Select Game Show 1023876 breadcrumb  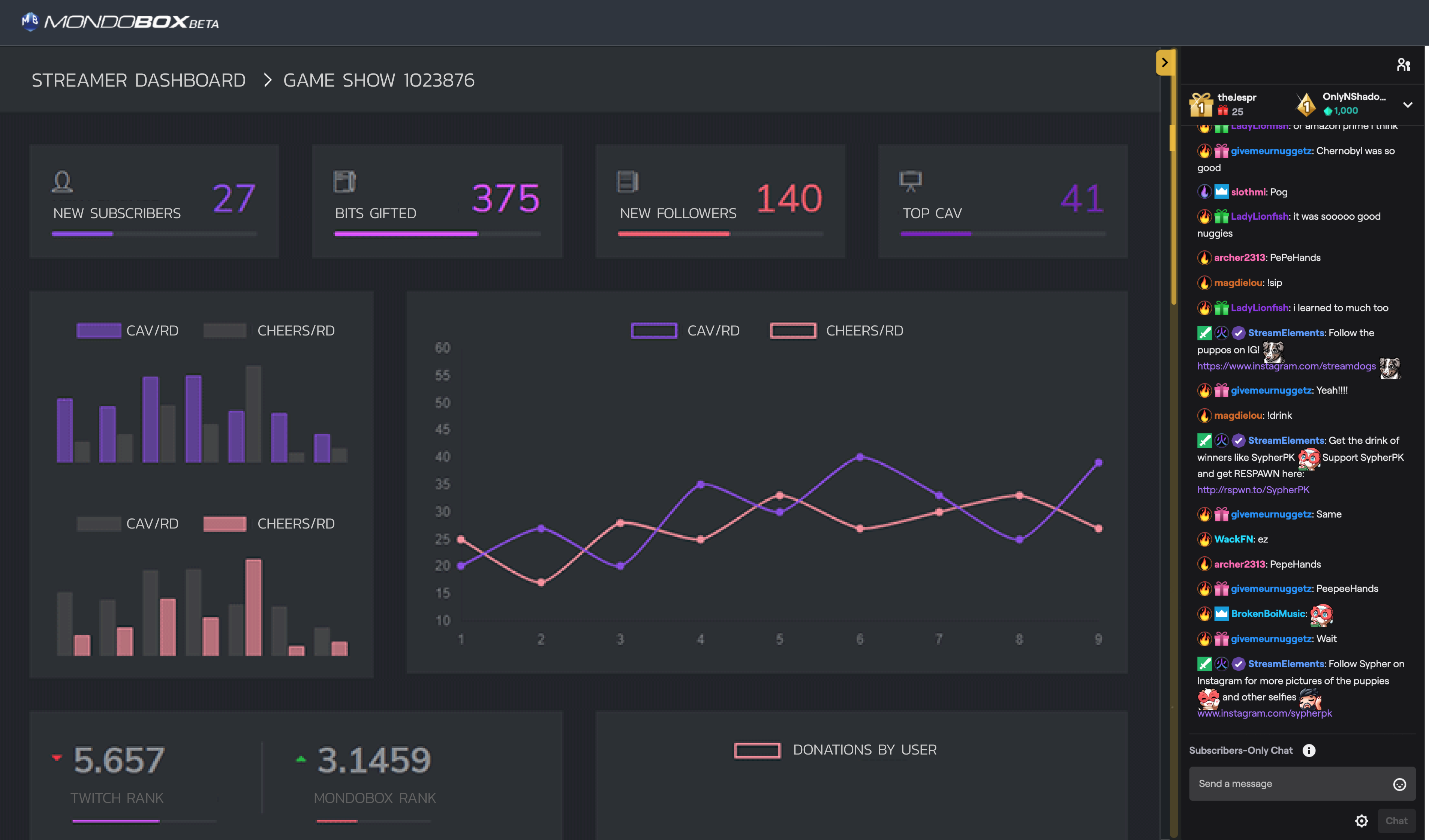(x=379, y=81)
